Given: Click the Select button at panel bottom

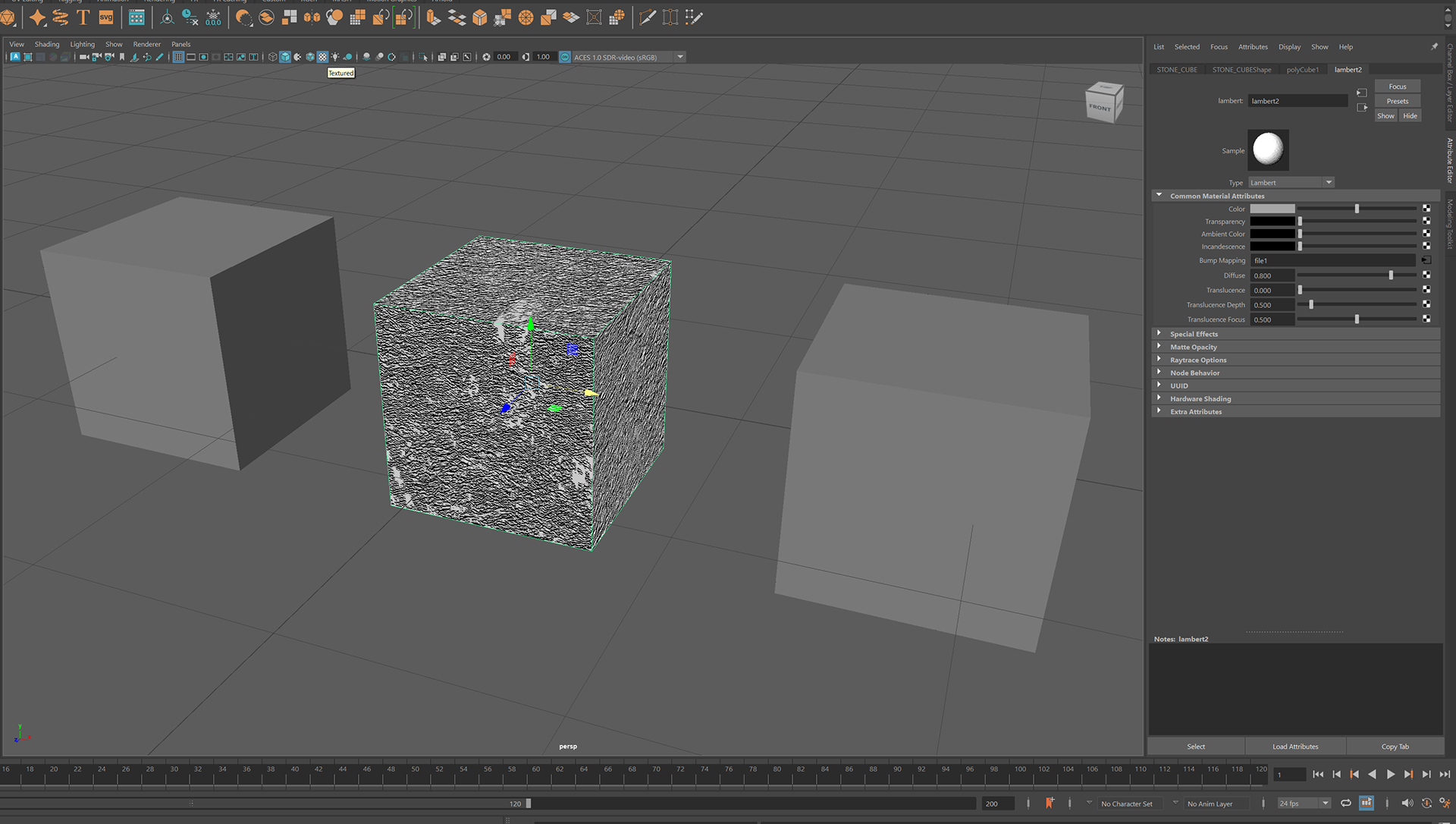Looking at the screenshot, I should [1196, 747].
